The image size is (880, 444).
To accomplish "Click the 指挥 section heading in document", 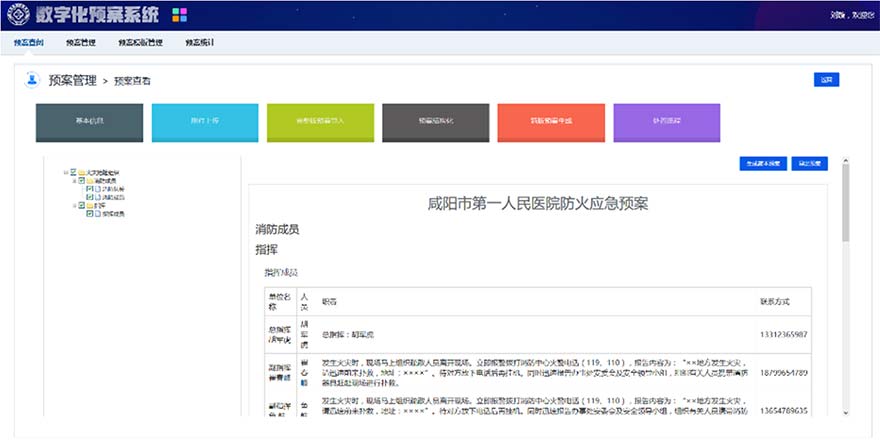I will coord(267,250).
